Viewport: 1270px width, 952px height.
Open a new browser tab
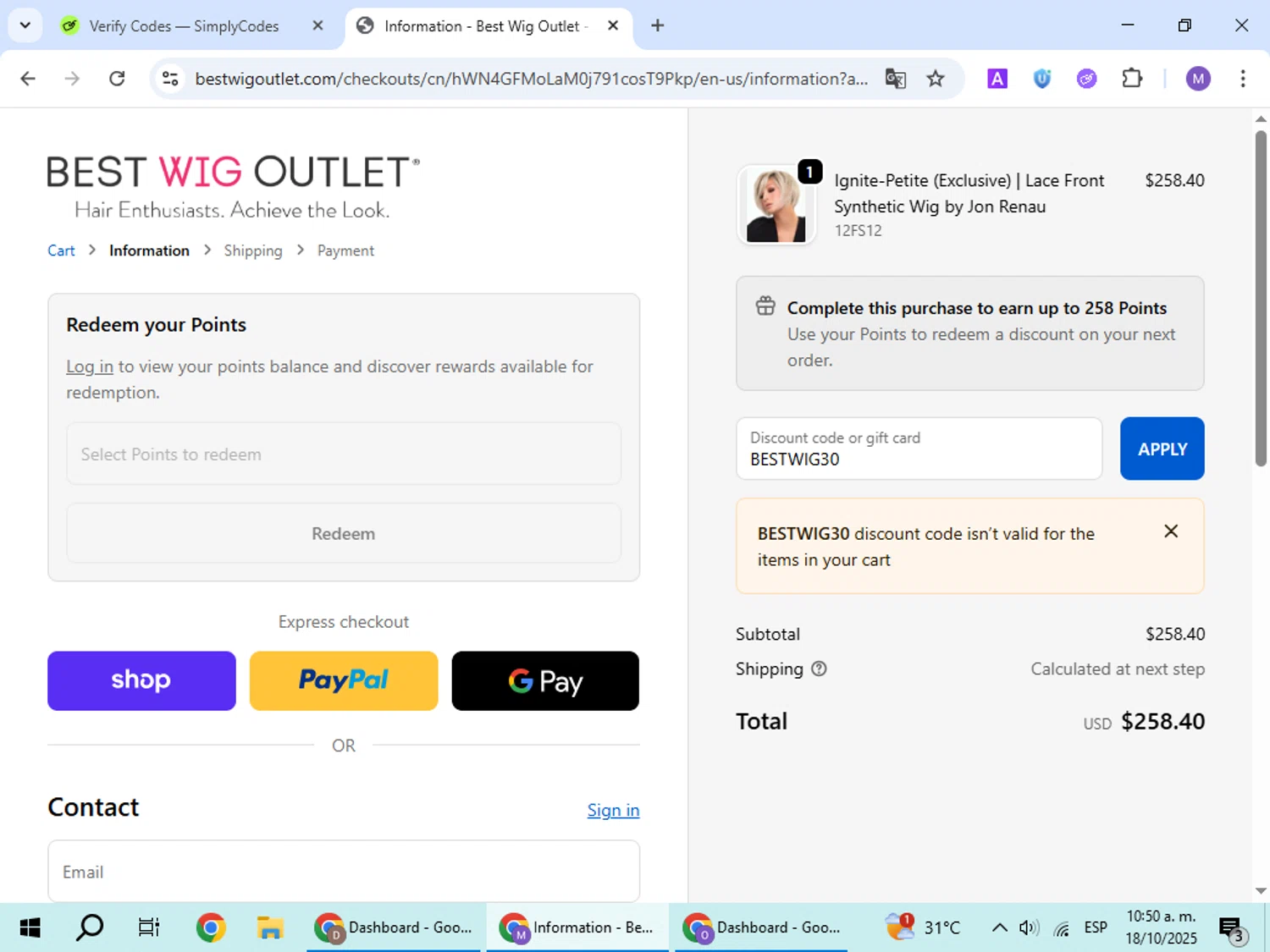[657, 26]
